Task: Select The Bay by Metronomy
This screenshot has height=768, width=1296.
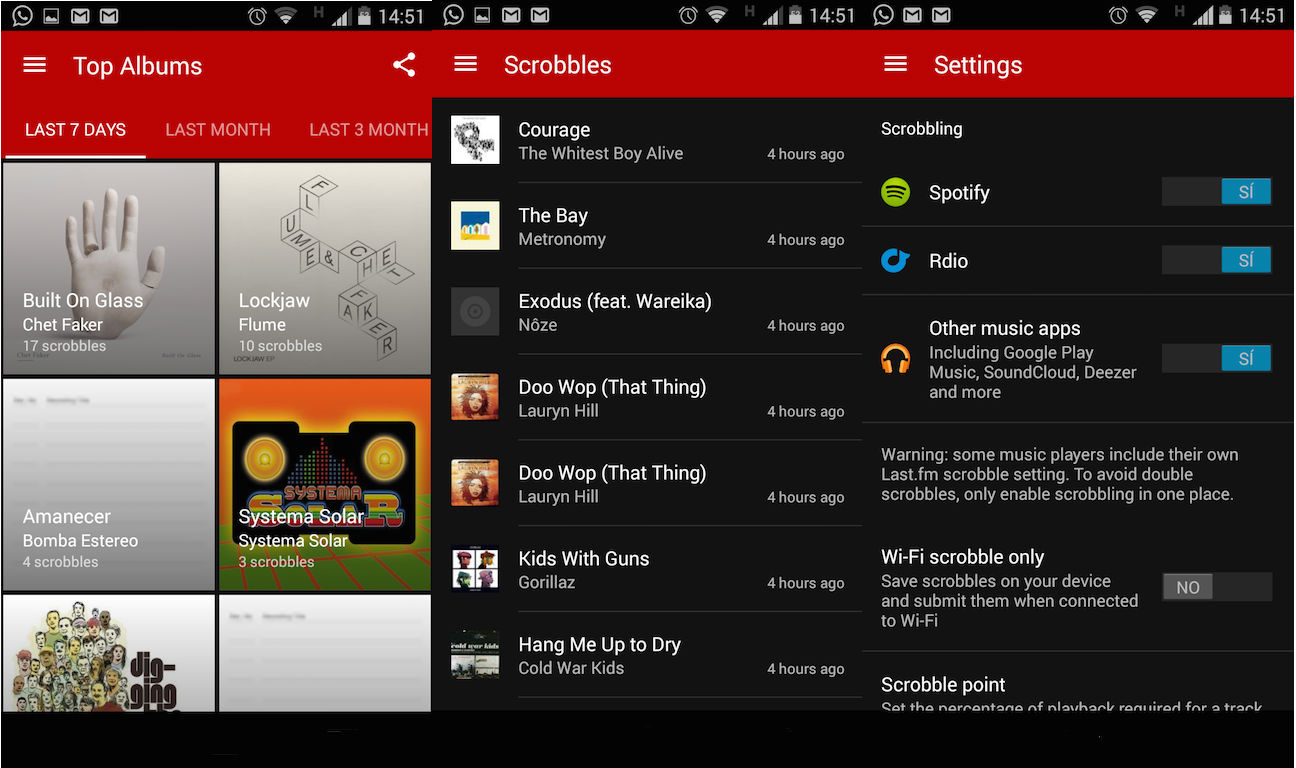Action: point(648,226)
